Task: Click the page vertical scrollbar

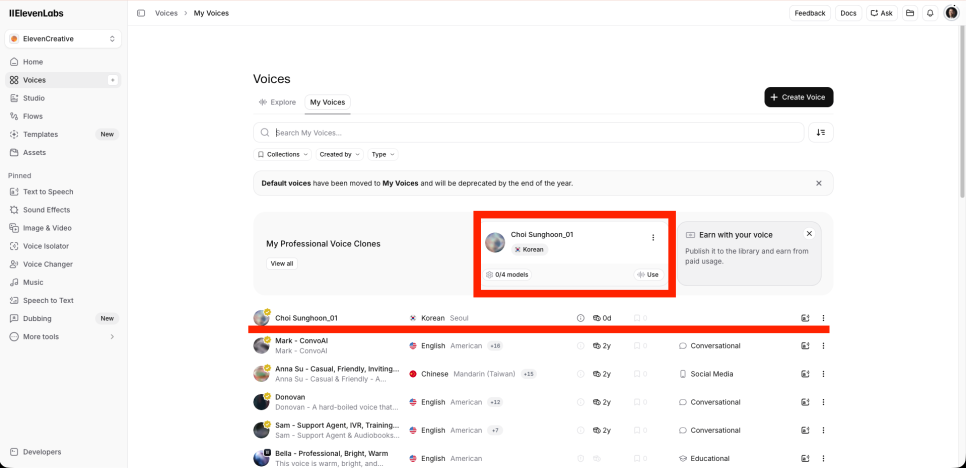Action: click(962, 111)
